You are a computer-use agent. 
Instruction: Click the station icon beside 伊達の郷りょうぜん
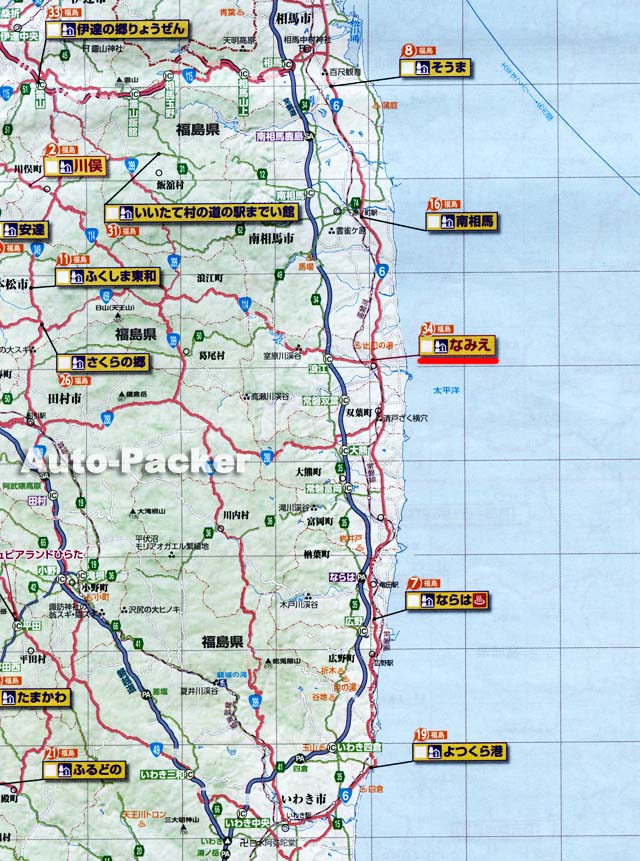click(68, 30)
